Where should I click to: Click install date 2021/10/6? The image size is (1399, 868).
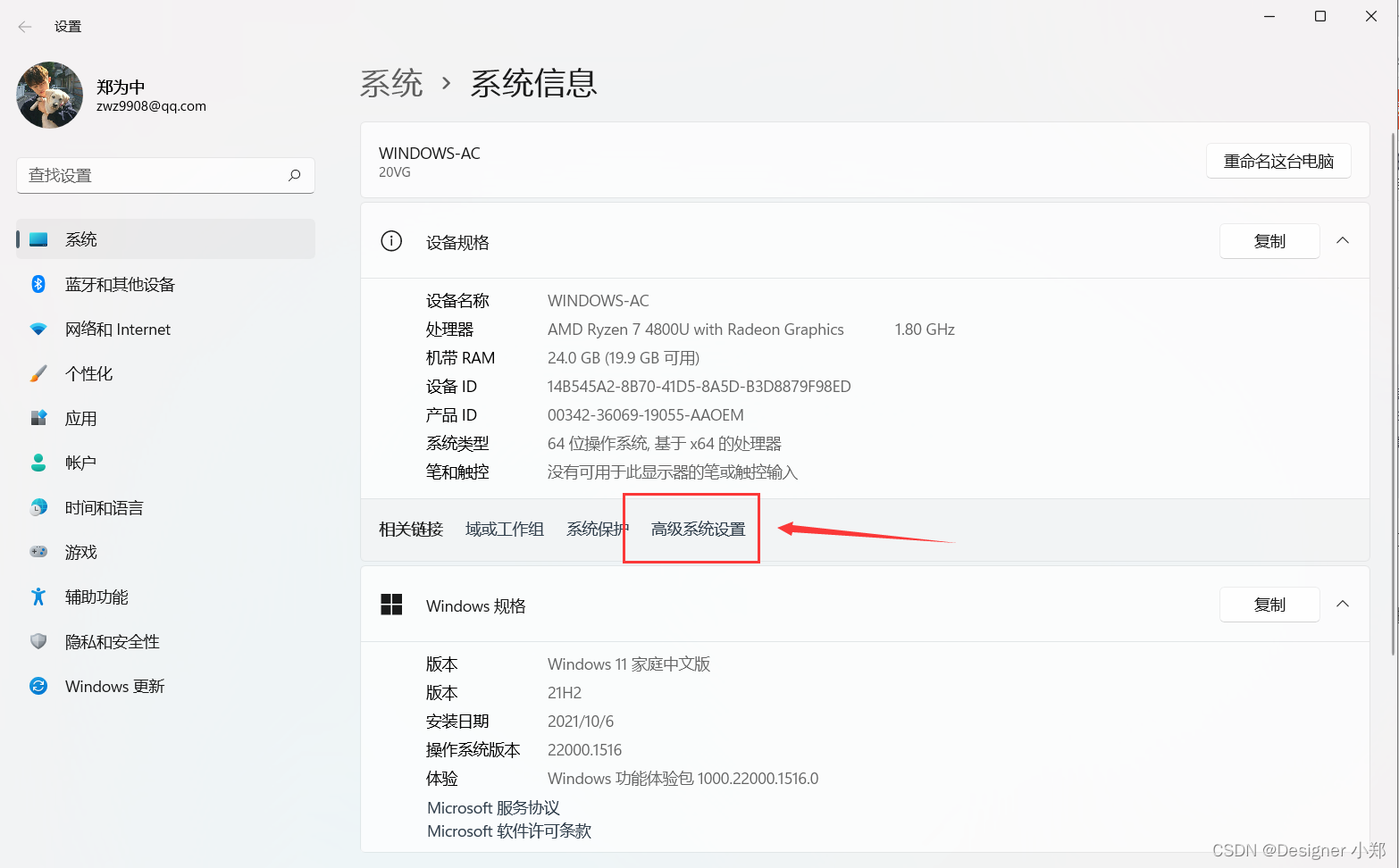[x=581, y=722]
